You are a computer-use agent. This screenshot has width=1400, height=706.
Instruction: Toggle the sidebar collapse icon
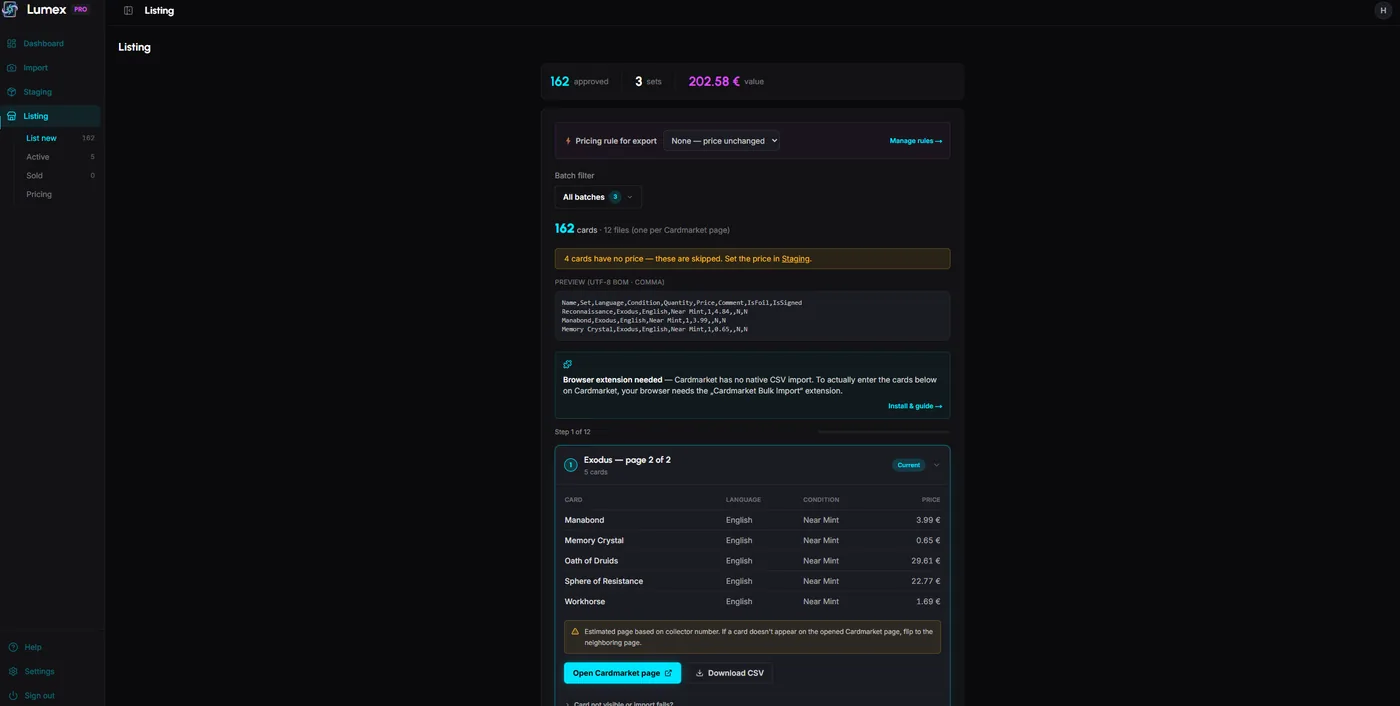[x=128, y=11]
